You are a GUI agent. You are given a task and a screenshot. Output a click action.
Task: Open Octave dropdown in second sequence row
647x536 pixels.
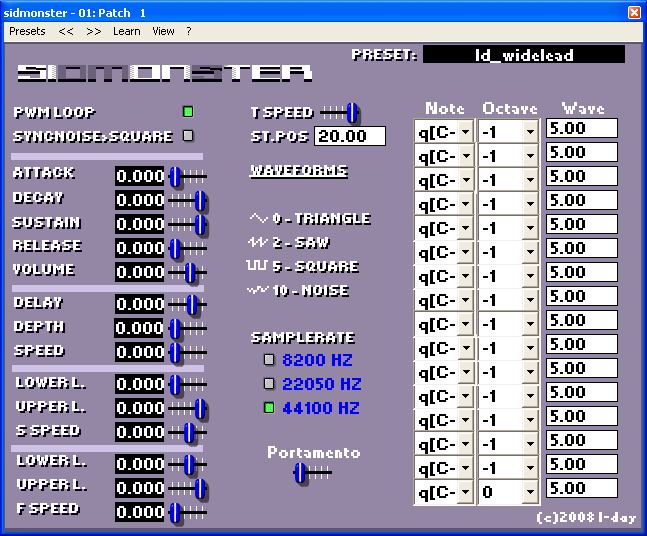pos(508,156)
